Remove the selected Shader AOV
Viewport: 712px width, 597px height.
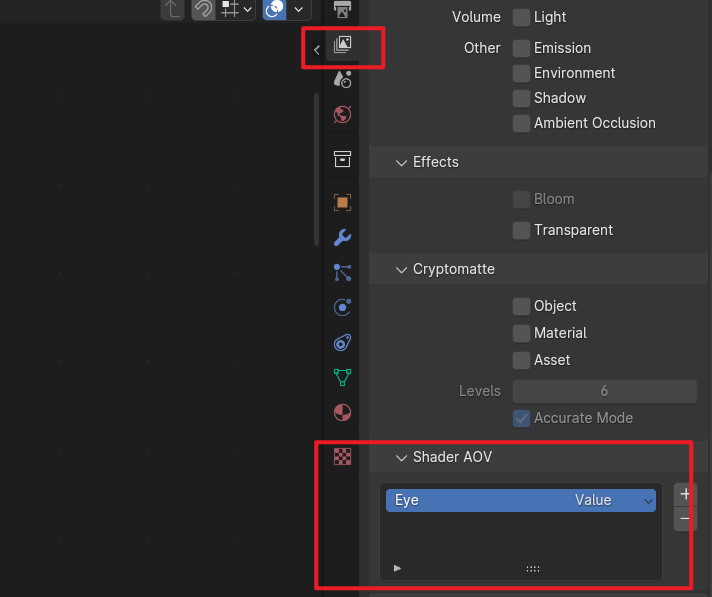click(x=685, y=518)
